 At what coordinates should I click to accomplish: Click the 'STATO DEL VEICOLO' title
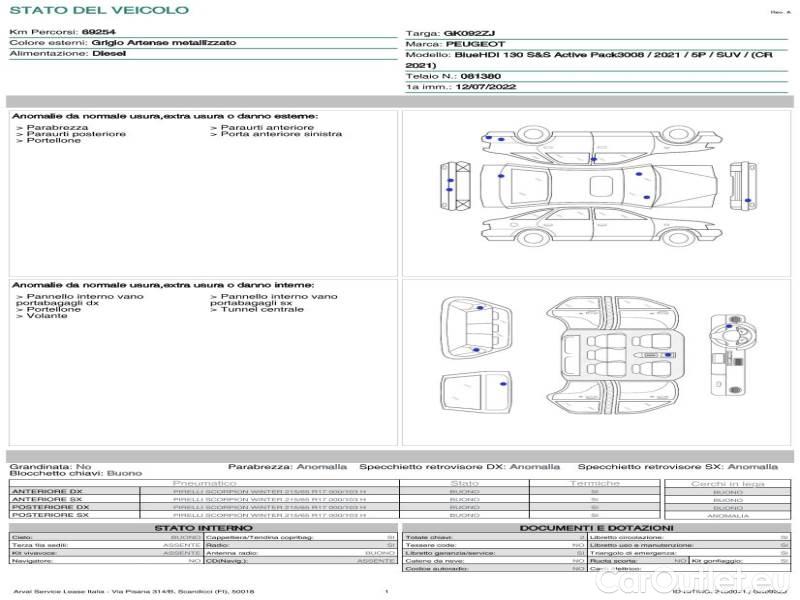tap(98, 11)
